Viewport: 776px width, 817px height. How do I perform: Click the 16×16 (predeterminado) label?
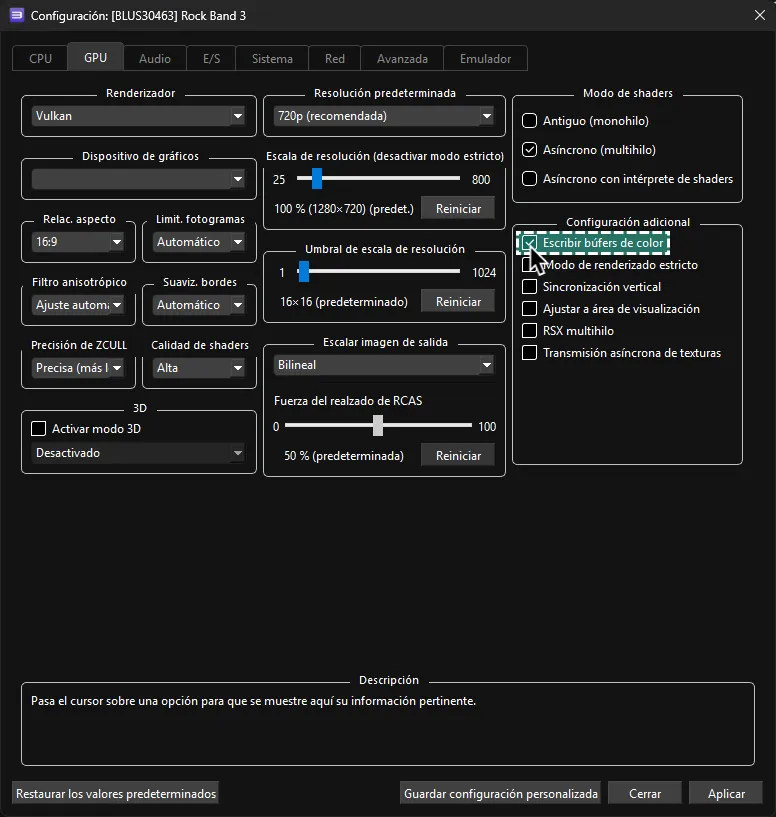(x=344, y=302)
